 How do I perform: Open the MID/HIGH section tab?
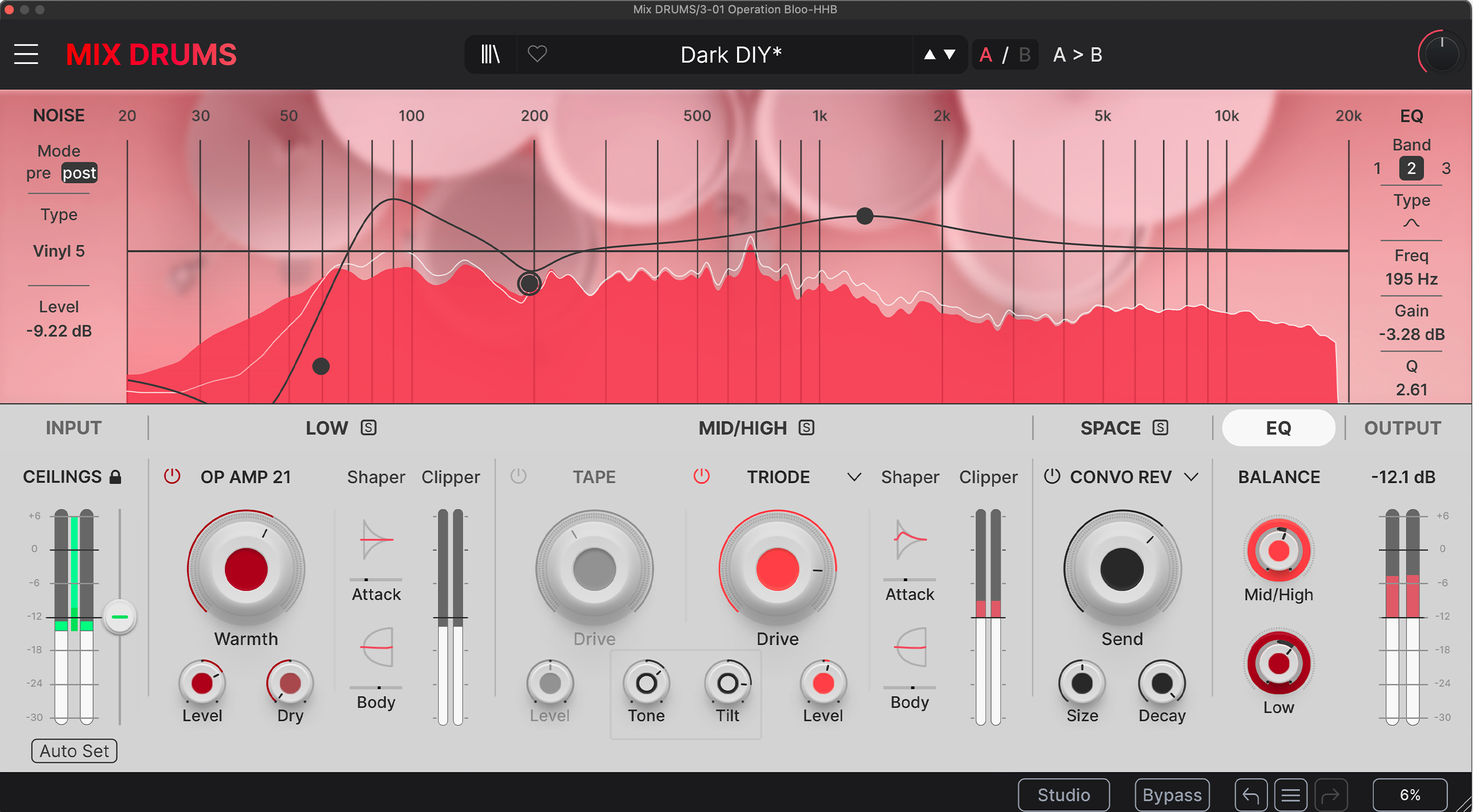coord(742,428)
